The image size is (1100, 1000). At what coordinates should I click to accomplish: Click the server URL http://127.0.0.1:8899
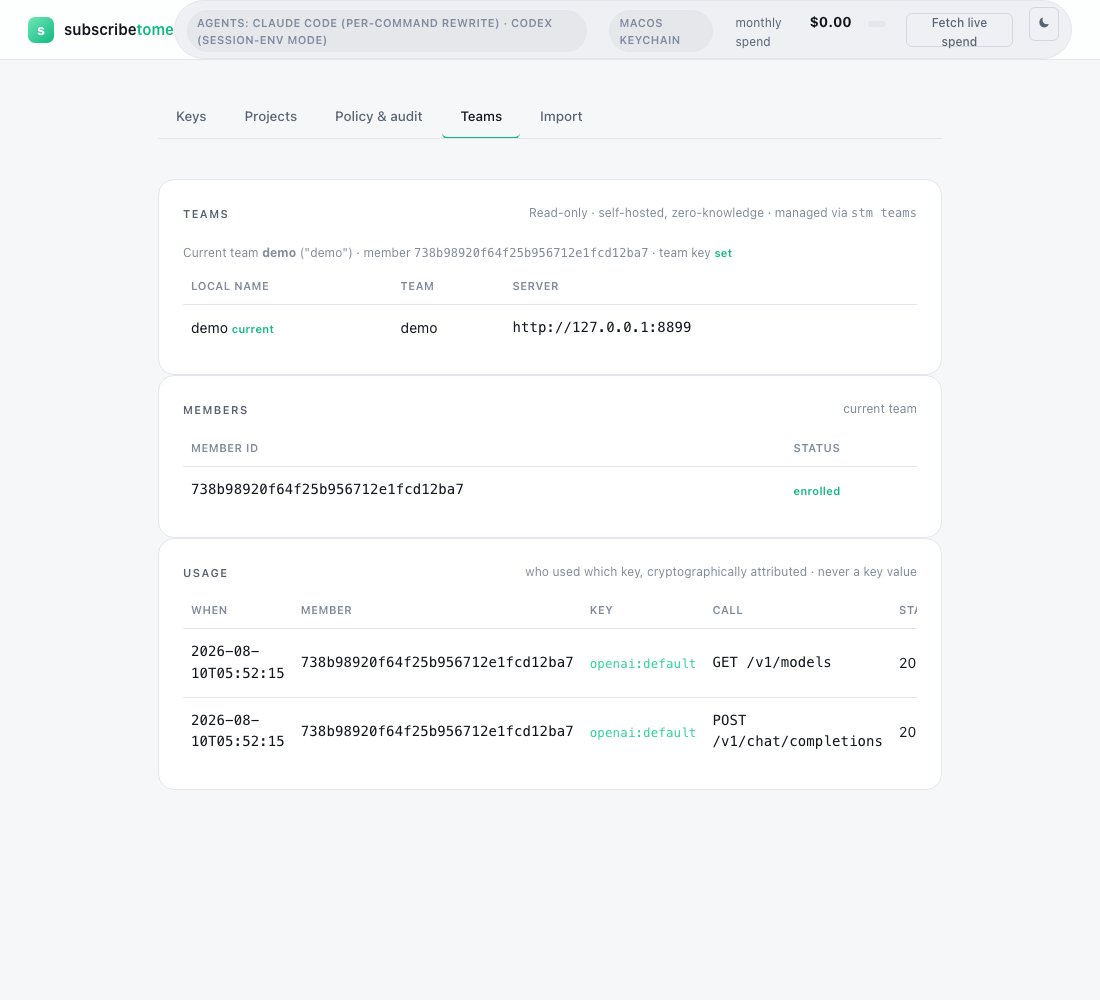(602, 328)
